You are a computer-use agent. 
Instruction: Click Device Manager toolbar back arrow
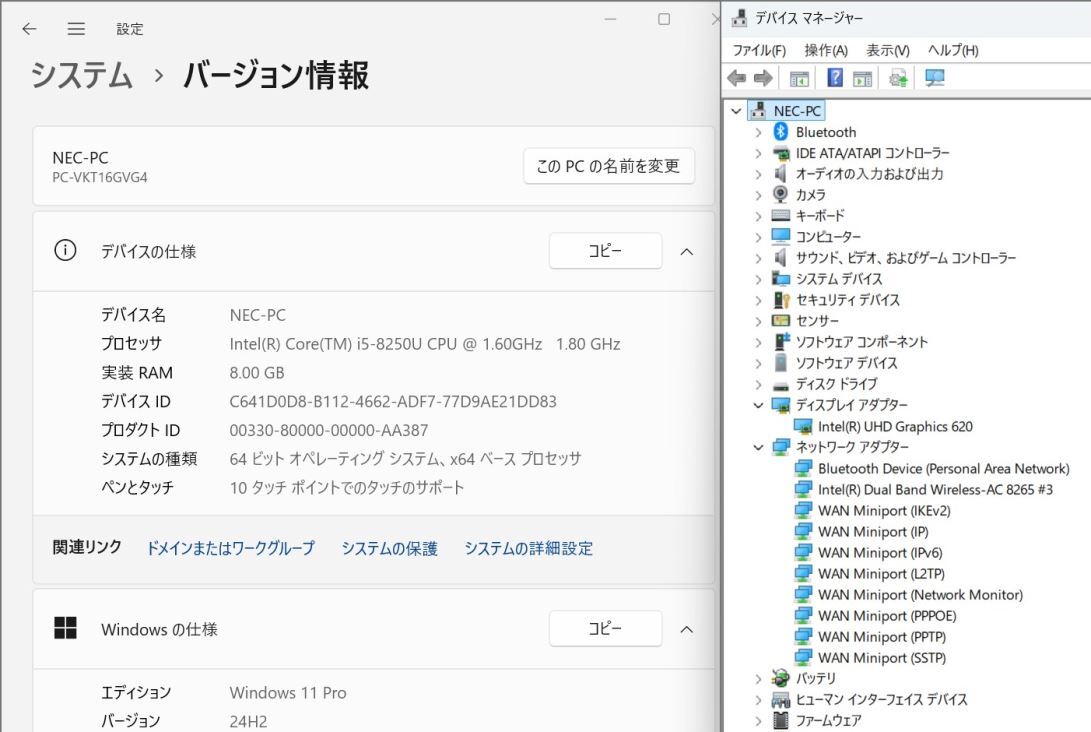[x=737, y=78]
